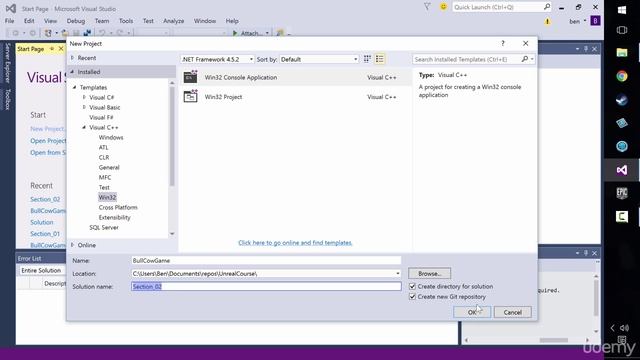Click the search magnifier in template search

point(525,59)
